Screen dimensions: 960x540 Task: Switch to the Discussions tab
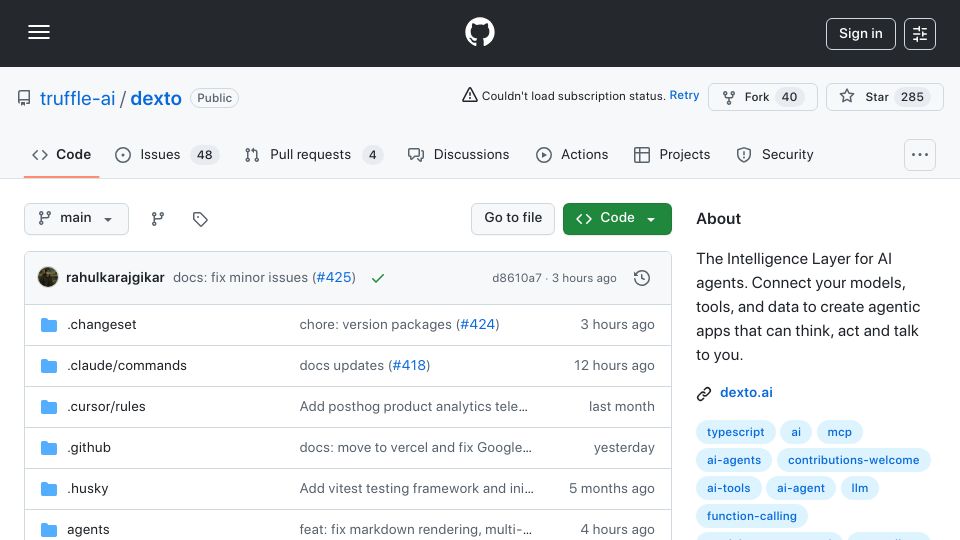point(459,155)
